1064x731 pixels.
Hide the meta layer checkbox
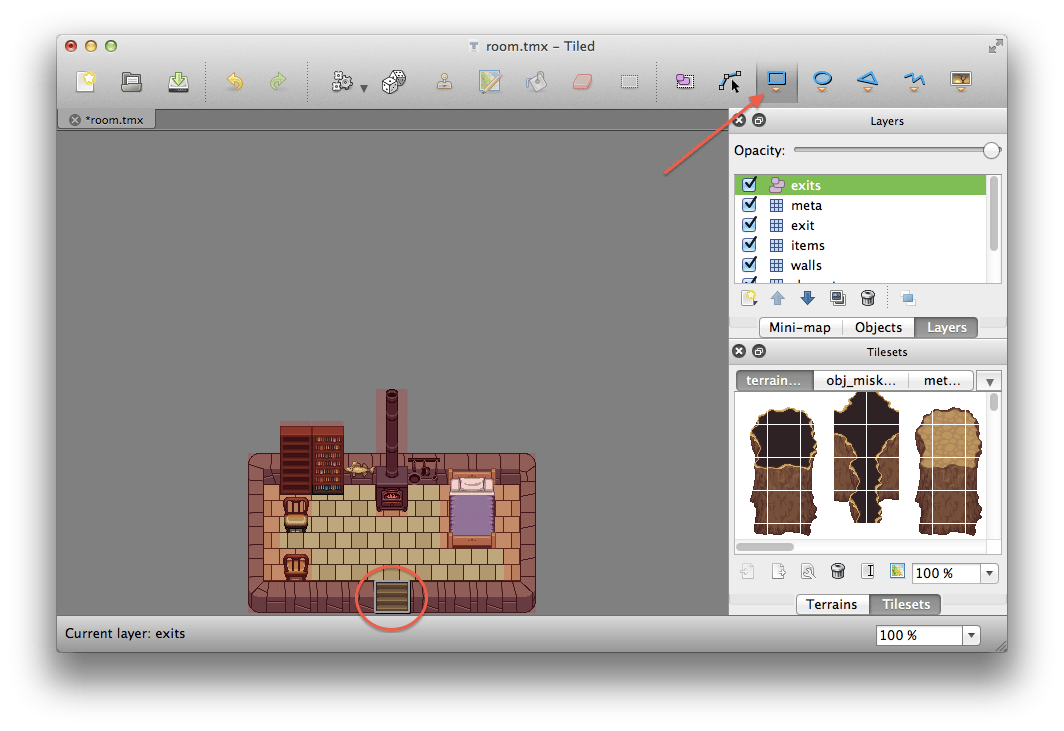[x=749, y=205]
